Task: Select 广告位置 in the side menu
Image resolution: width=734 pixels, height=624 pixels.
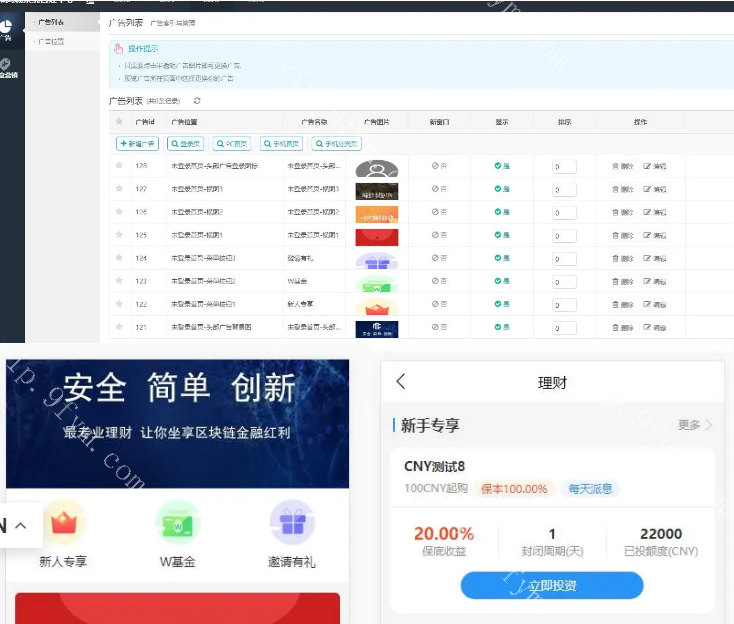Action: [51, 42]
